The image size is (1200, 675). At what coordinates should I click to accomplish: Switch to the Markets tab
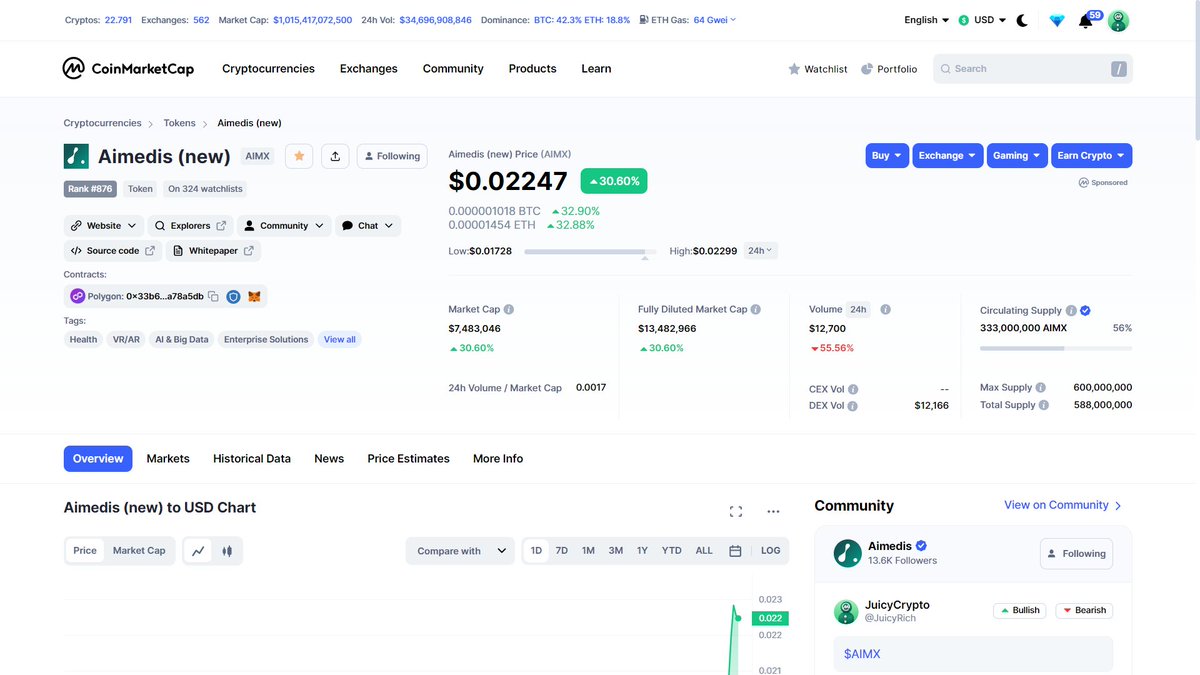coord(168,459)
